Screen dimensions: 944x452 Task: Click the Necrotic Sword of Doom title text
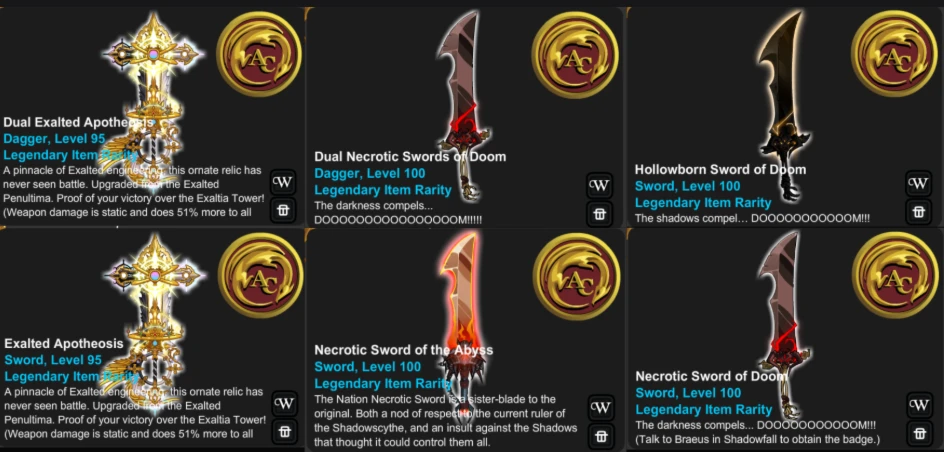pos(711,376)
